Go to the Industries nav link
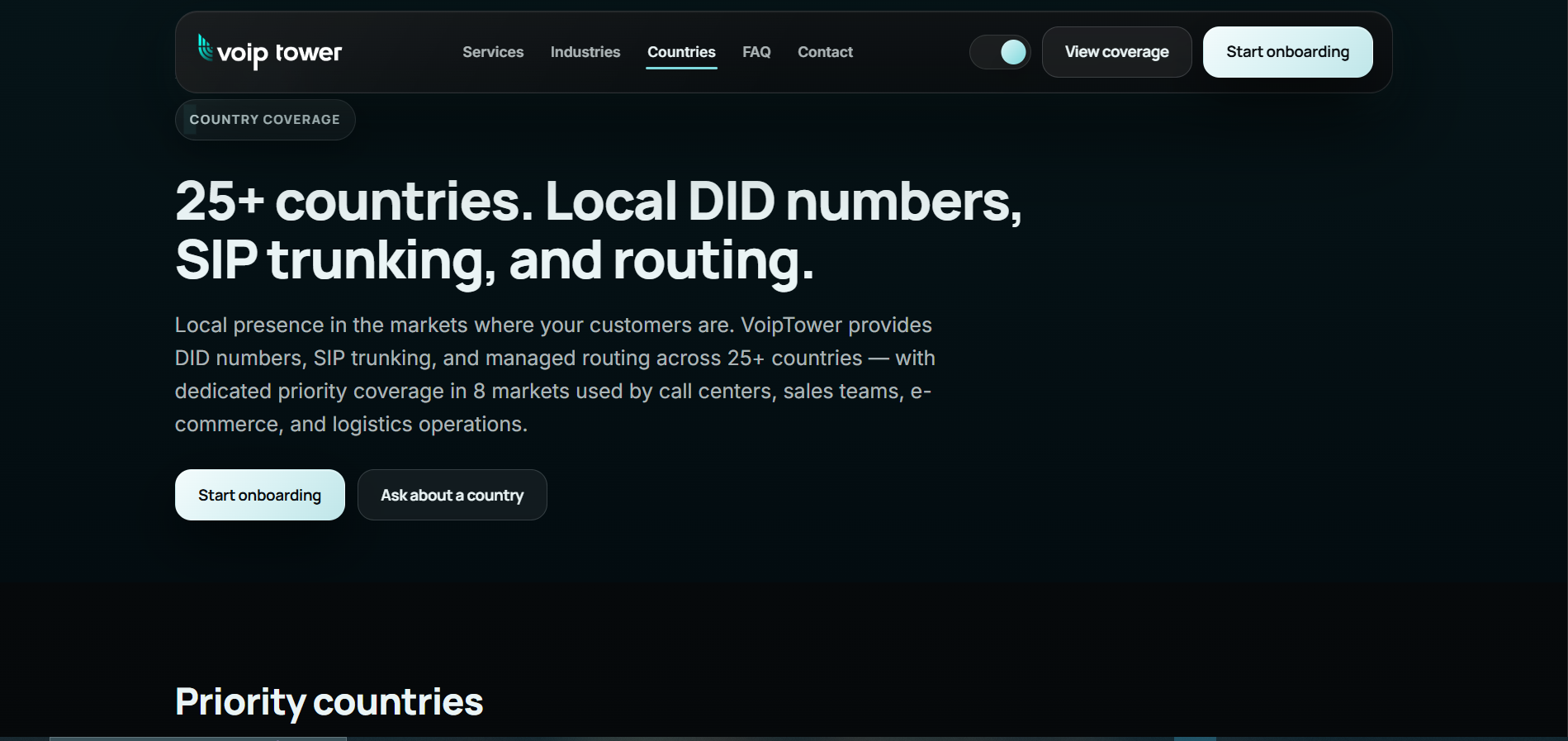 coord(585,52)
